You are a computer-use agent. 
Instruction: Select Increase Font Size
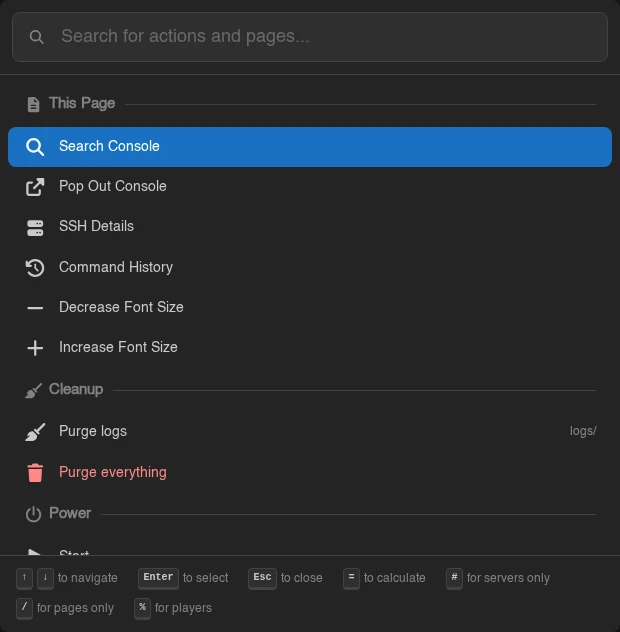click(x=310, y=347)
